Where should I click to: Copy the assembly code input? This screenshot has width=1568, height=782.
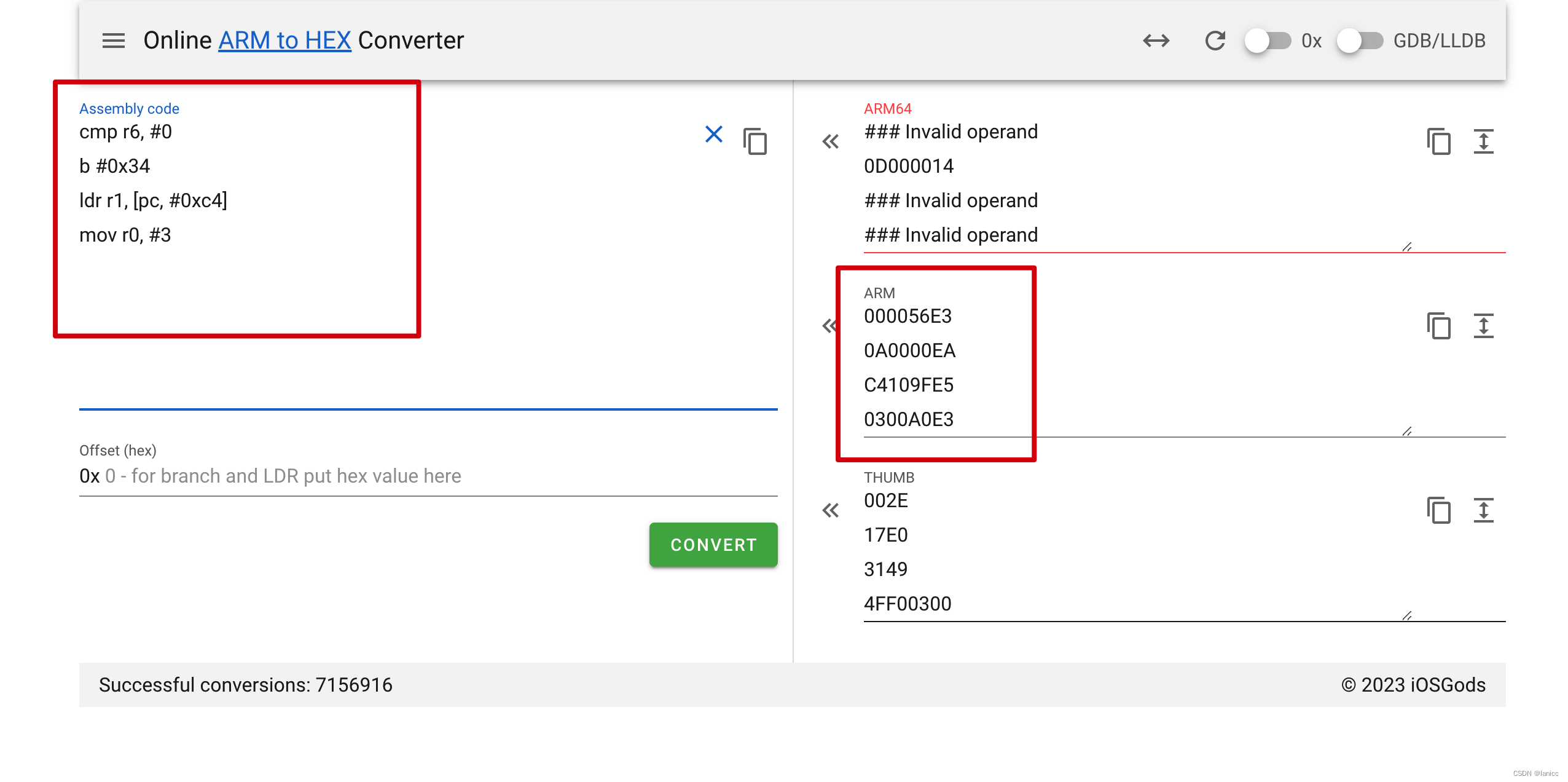point(755,141)
